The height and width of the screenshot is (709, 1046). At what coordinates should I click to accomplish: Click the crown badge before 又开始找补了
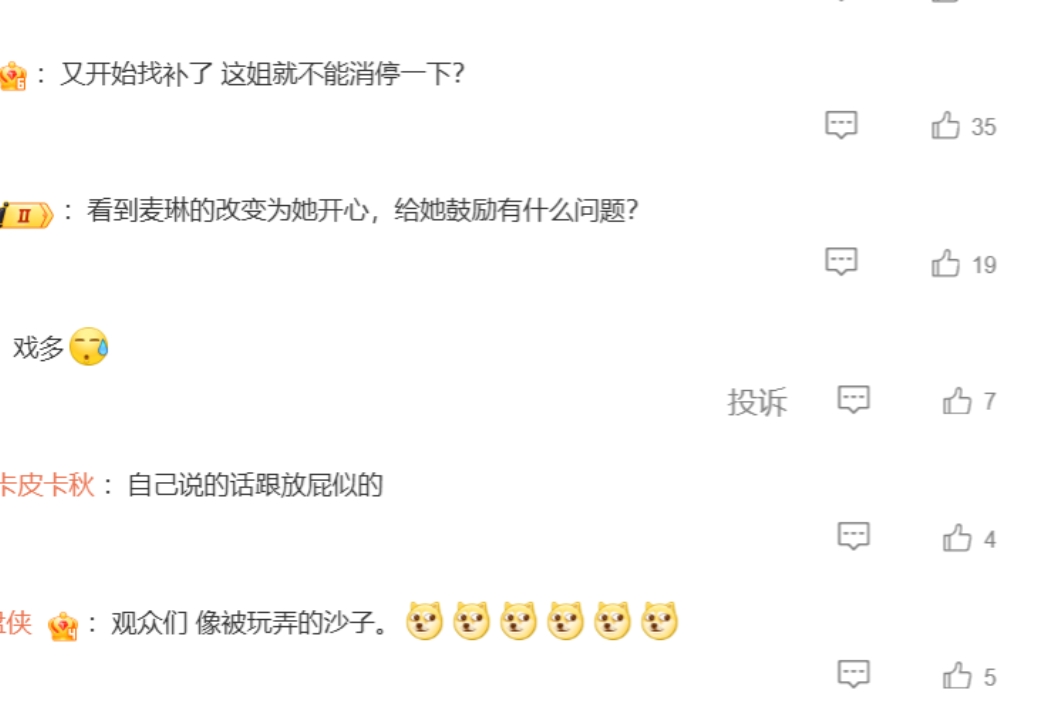tap(13, 76)
